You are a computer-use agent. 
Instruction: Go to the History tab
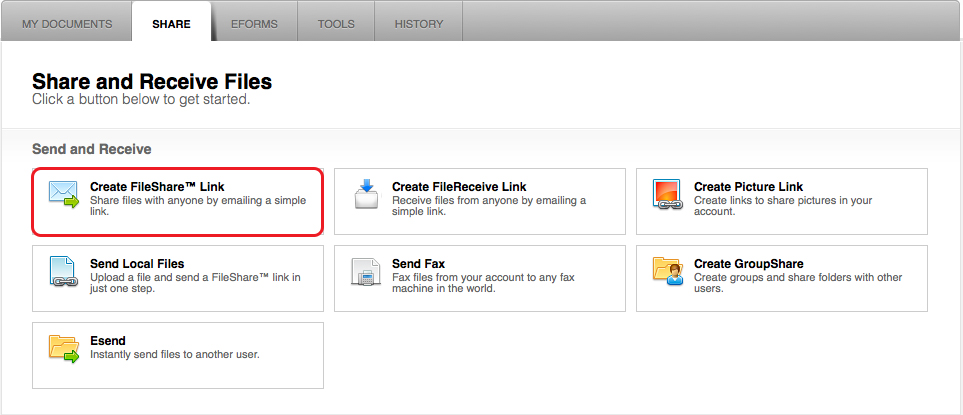click(x=419, y=25)
